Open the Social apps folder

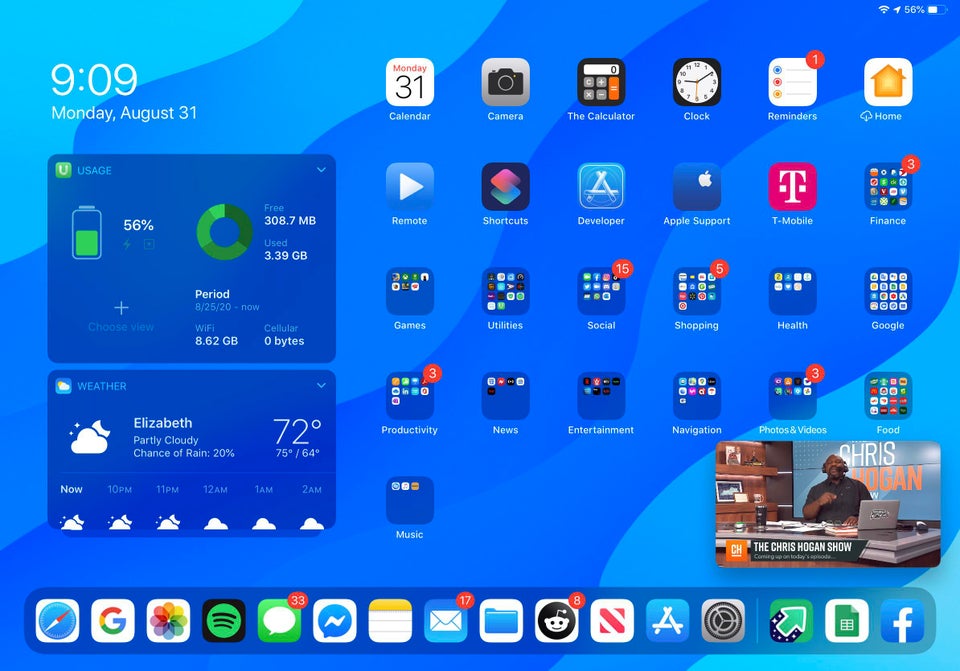coord(601,292)
